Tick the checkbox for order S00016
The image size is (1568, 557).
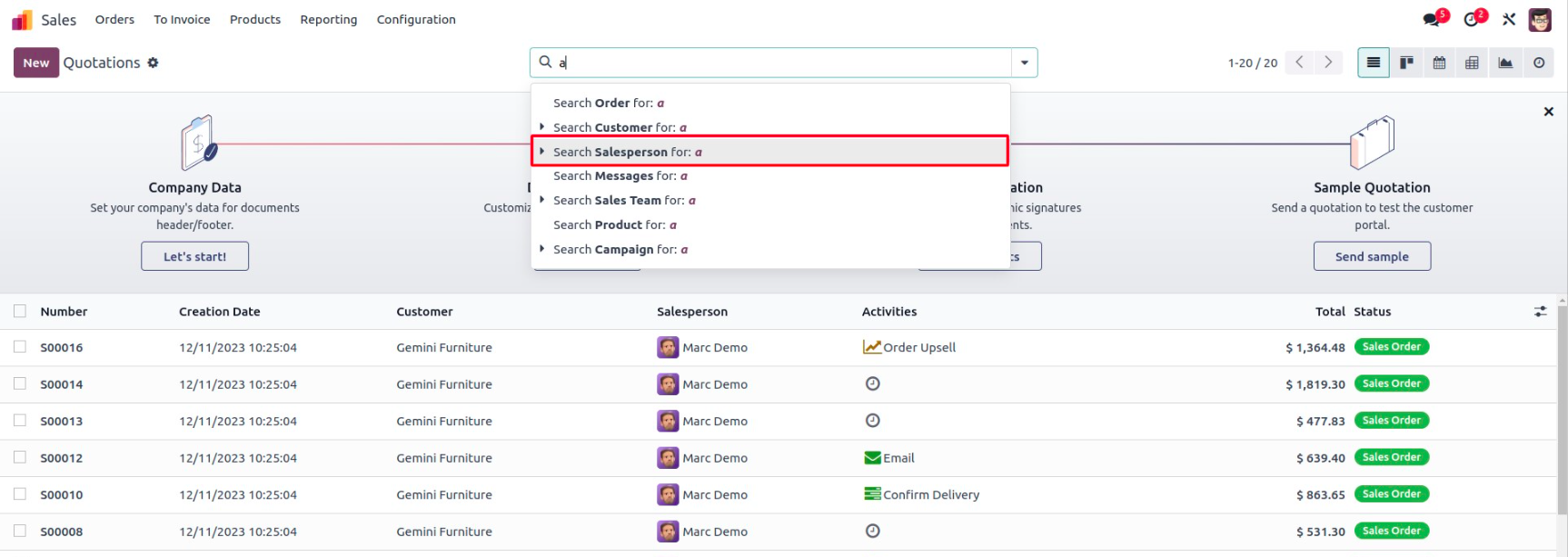click(x=20, y=347)
